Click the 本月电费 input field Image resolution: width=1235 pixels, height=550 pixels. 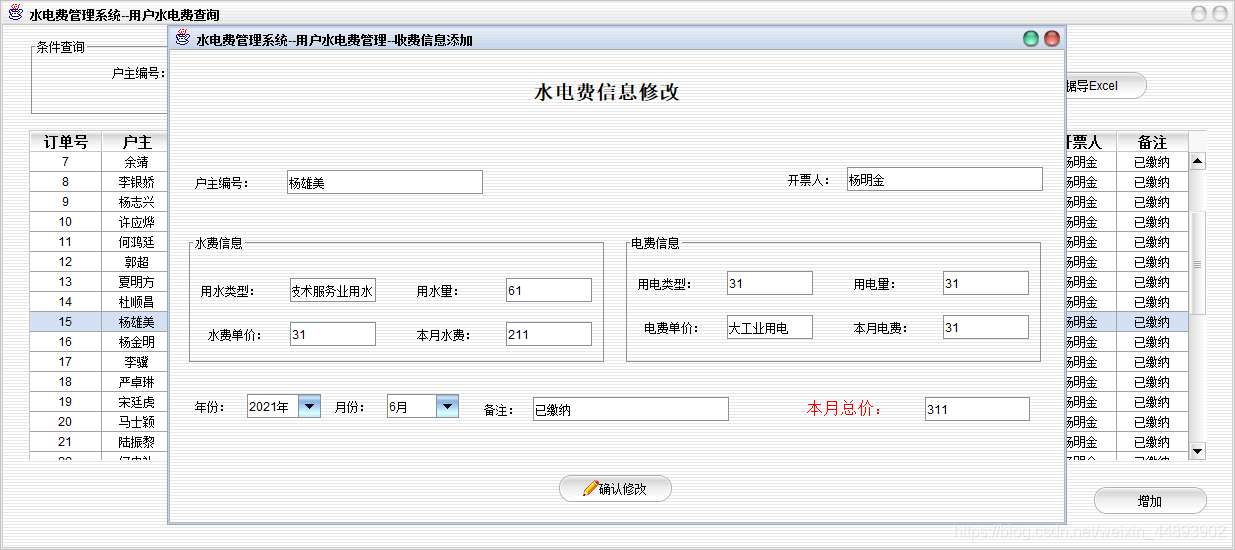click(x=986, y=327)
